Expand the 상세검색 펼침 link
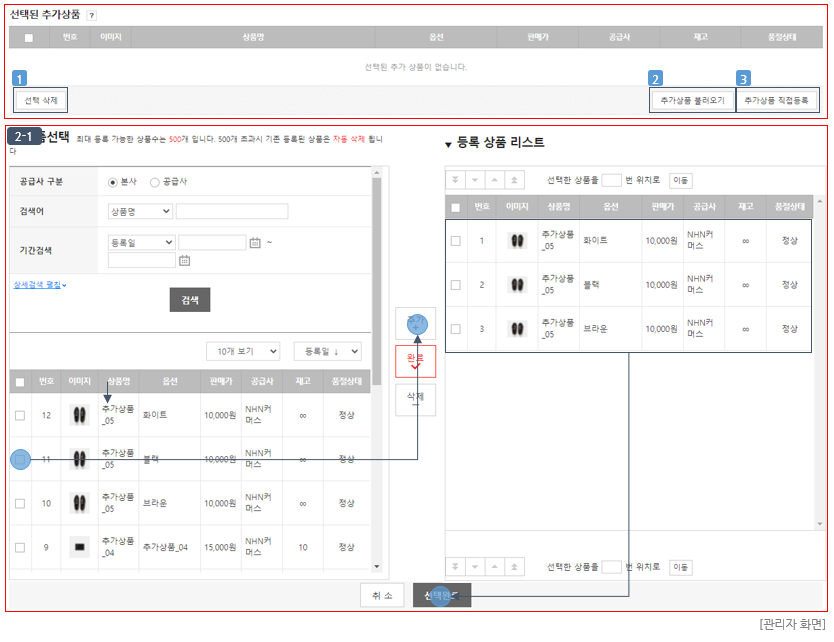Screen dimensions: 834x642 (x=40, y=285)
